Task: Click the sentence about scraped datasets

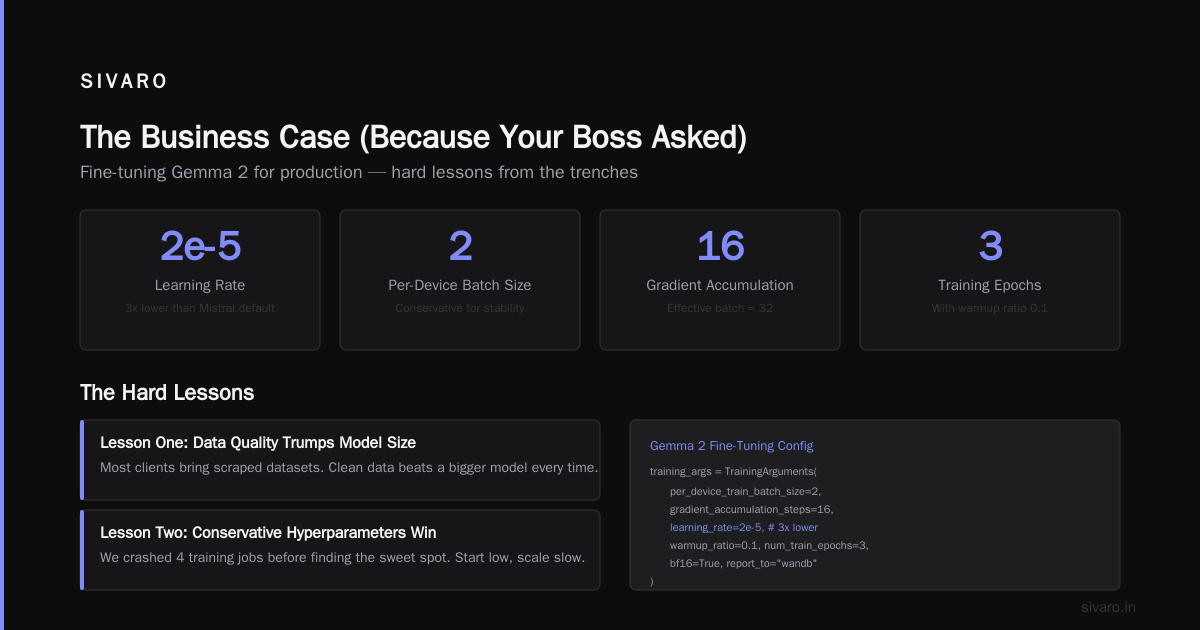Action: pos(349,467)
